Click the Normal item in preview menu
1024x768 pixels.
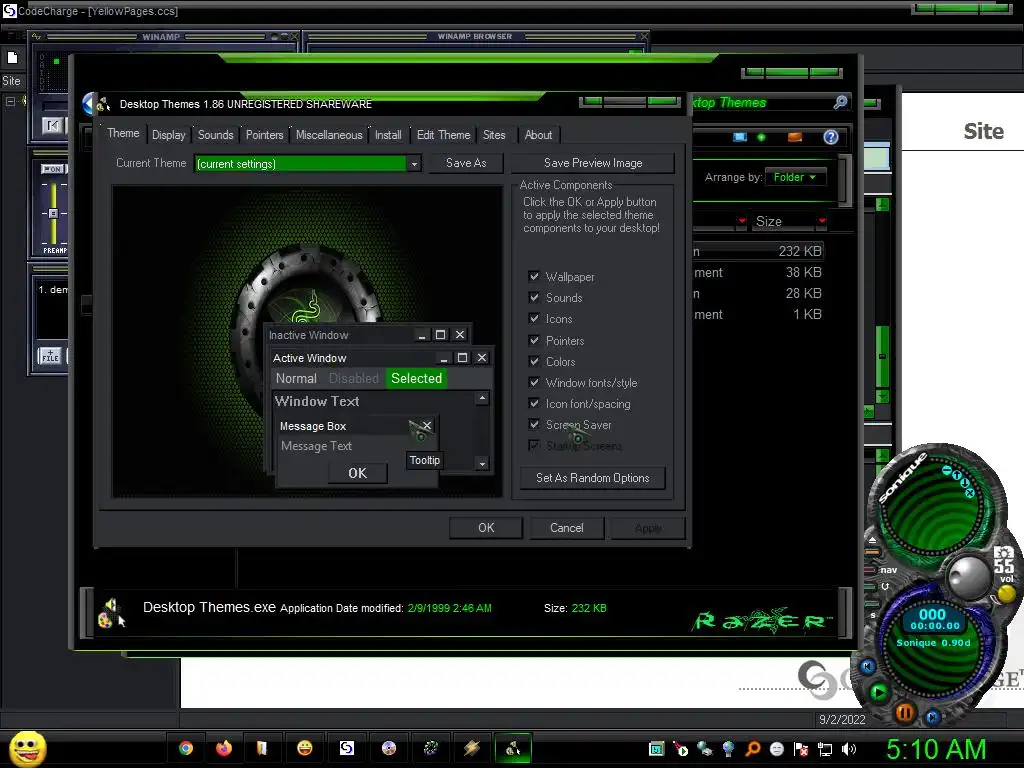(296, 379)
